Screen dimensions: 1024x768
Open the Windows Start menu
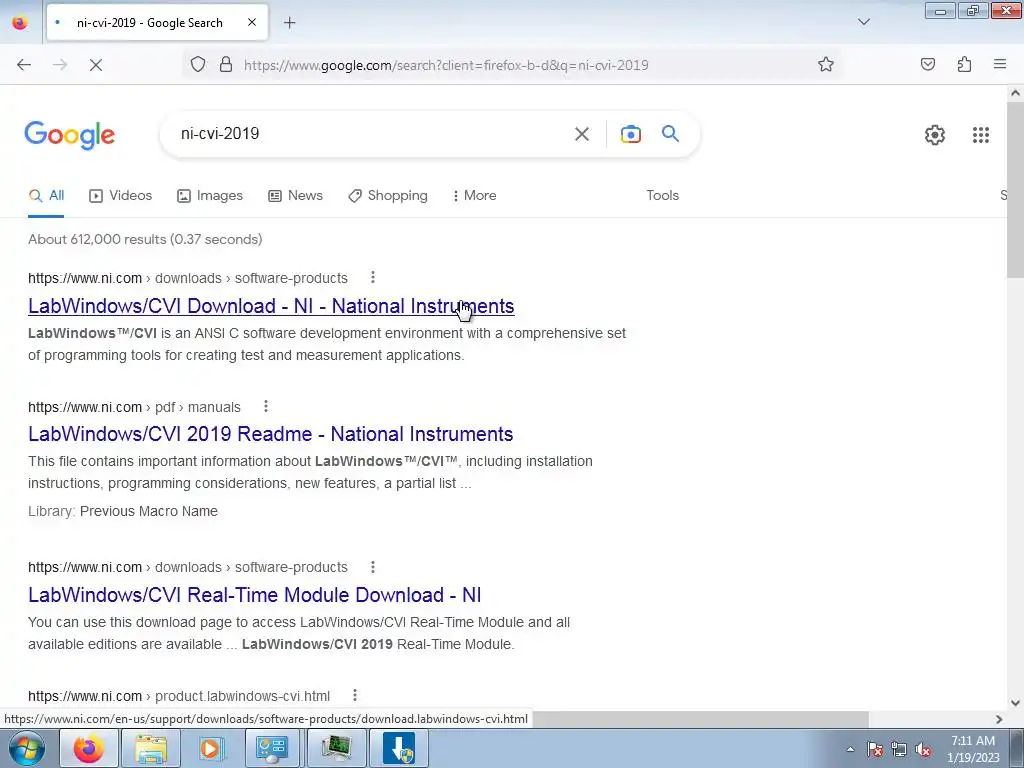27,748
